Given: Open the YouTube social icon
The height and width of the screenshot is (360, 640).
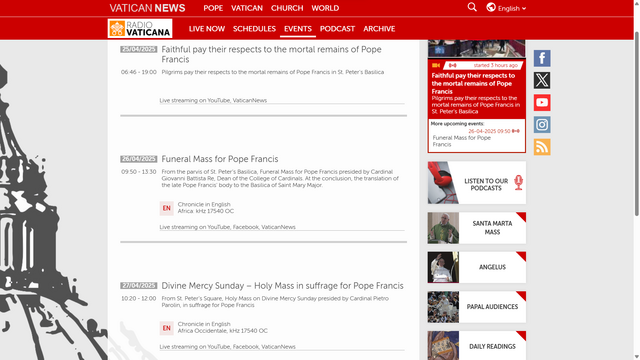Looking at the screenshot, I should click(x=542, y=102).
